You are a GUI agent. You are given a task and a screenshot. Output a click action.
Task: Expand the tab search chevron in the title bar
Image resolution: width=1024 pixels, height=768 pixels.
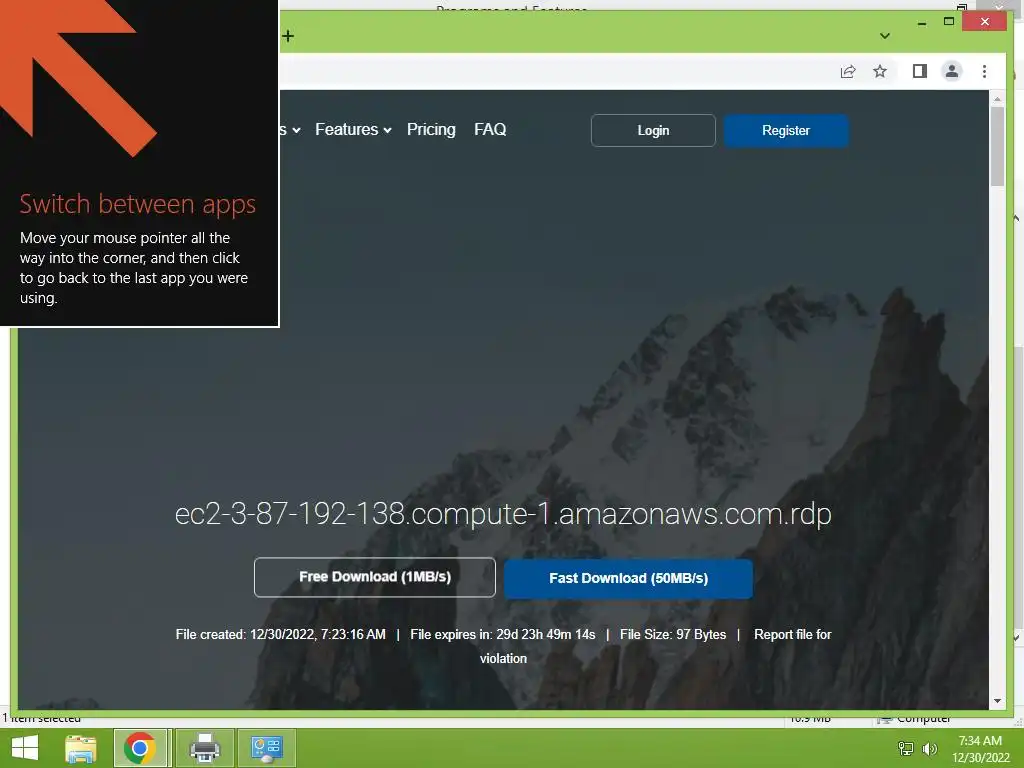click(884, 36)
